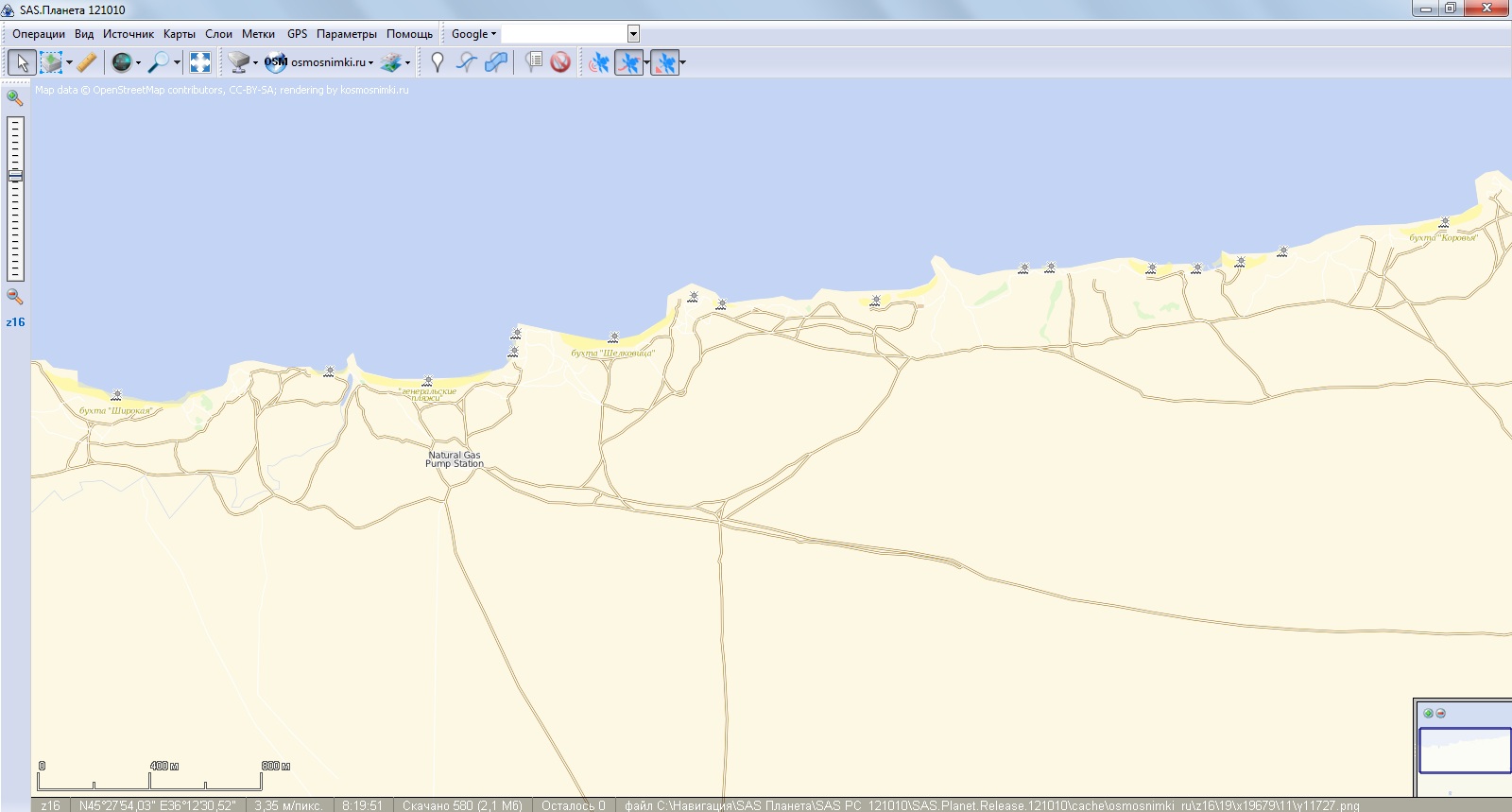
Task: Click inside the search text field
Action: coord(563,34)
